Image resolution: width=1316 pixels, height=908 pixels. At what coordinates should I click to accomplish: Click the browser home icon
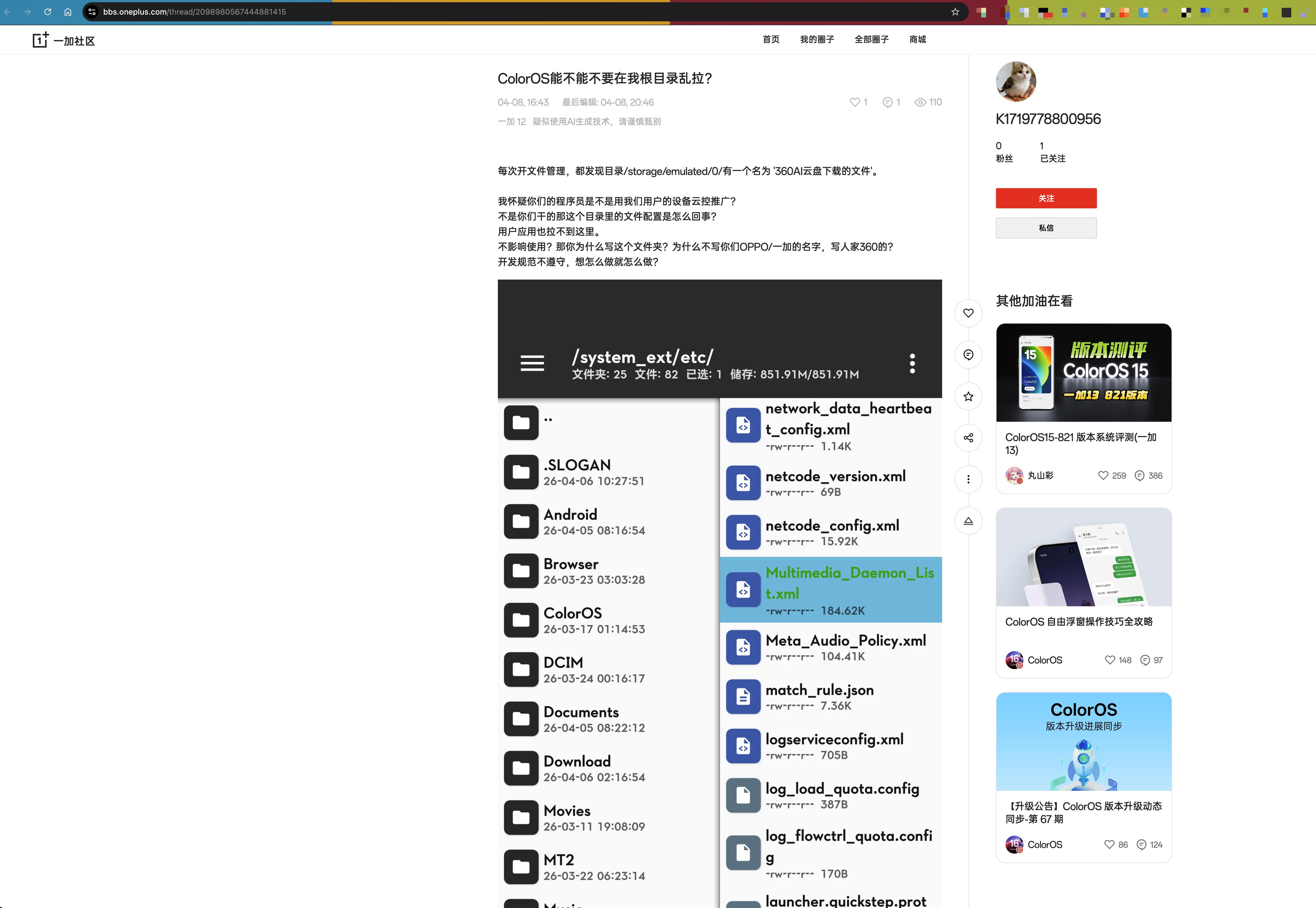coord(68,11)
